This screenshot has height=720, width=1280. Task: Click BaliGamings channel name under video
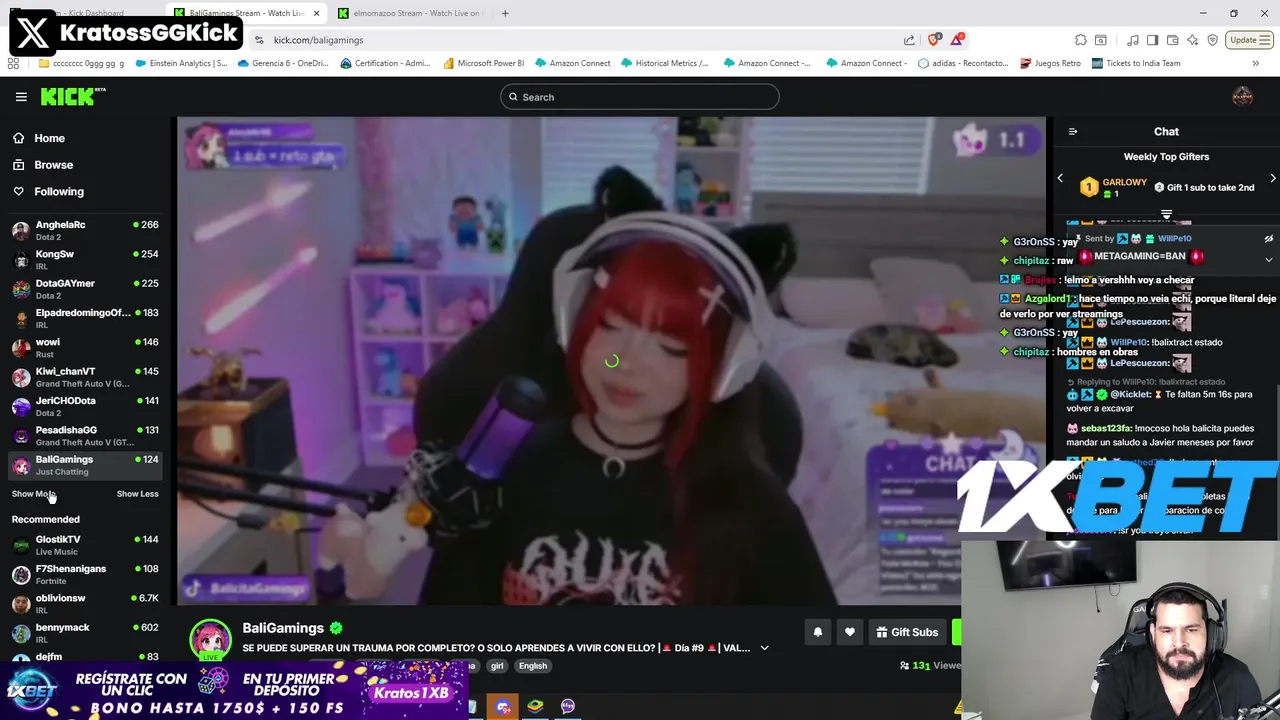(x=283, y=628)
